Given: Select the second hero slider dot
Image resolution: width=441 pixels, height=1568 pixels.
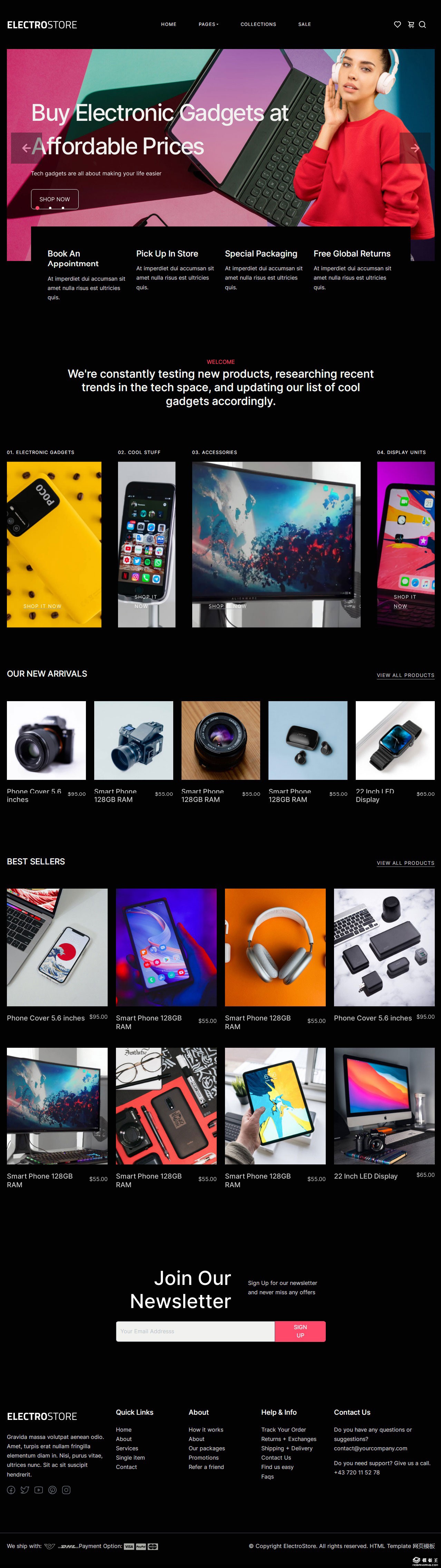Looking at the screenshot, I should tap(50, 208).
